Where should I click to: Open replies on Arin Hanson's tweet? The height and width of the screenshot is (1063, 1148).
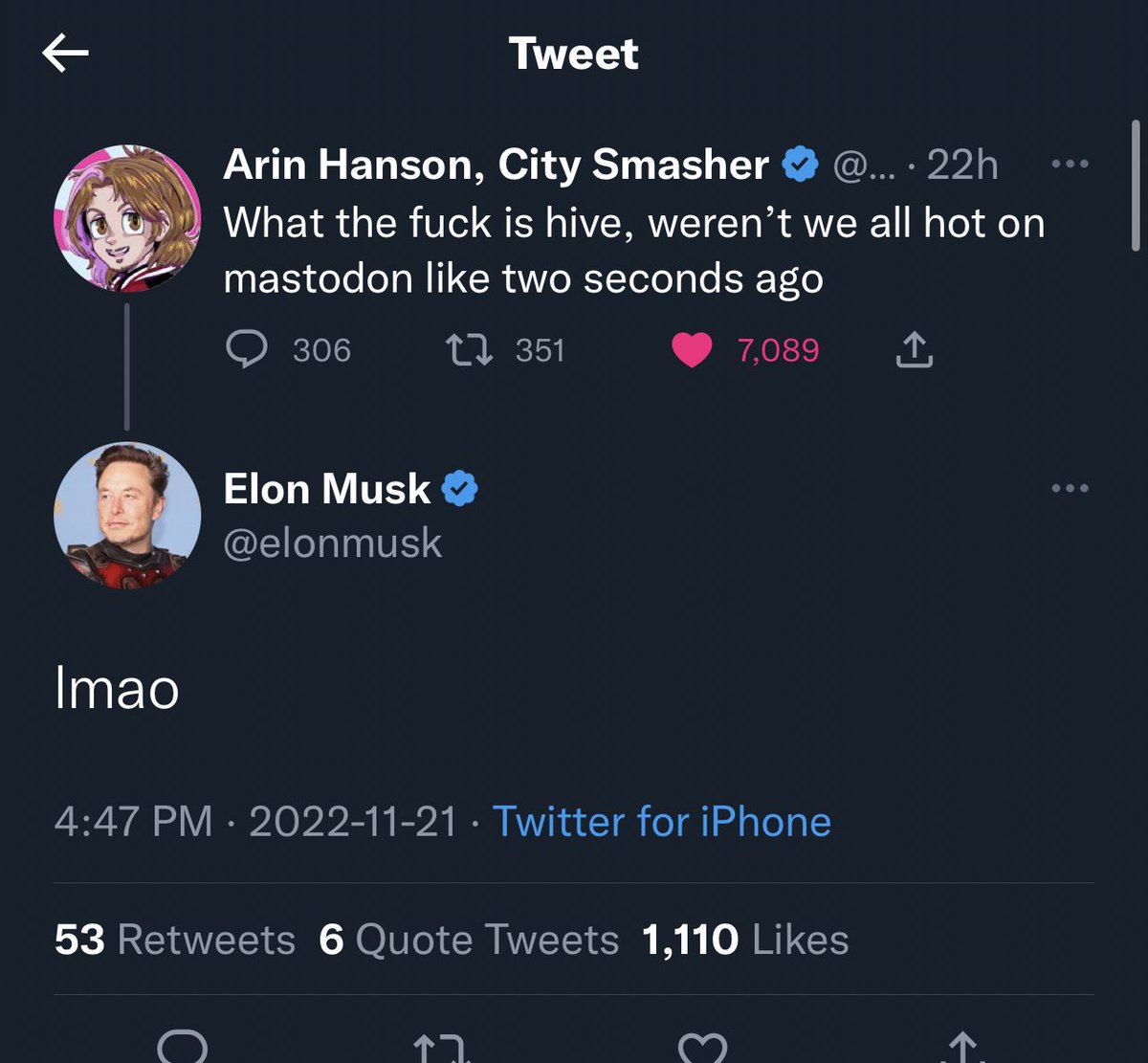[x=247, y=350]
